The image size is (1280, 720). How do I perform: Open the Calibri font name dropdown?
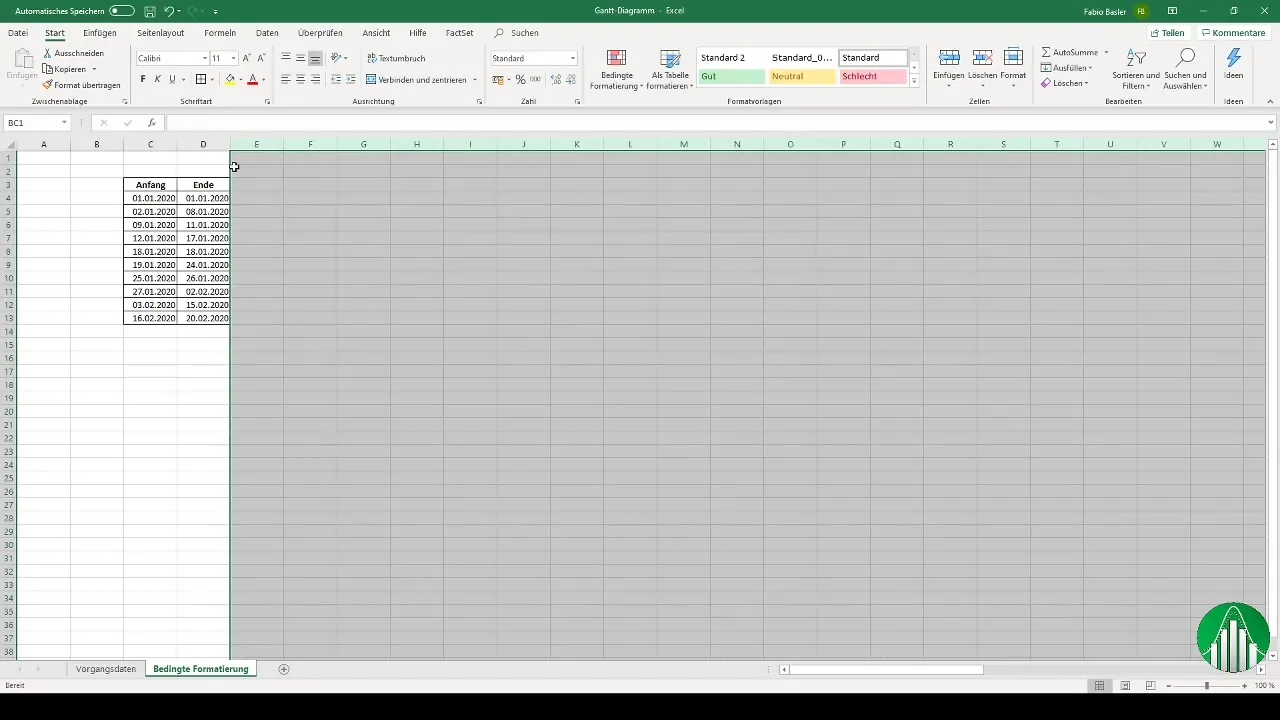pyautogui.click(x=204, y=59)
